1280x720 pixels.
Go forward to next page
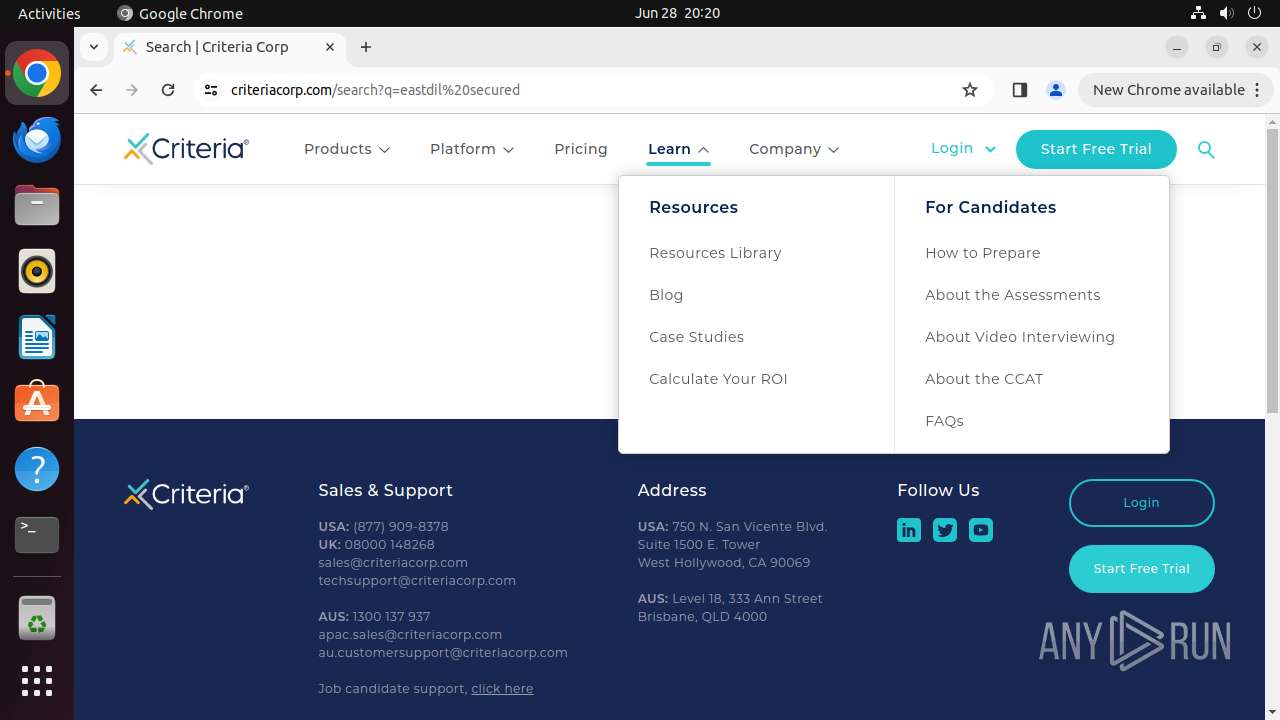tap(132, 90)
